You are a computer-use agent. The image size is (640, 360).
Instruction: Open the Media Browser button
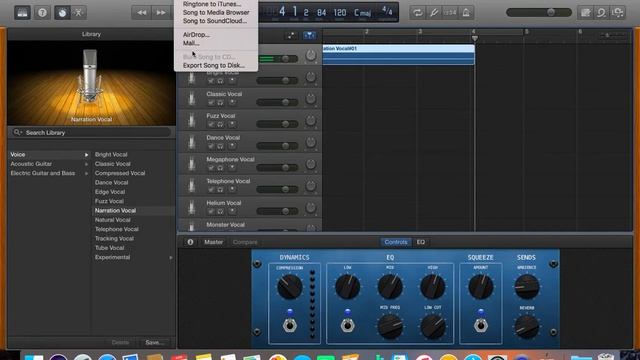tap(618, 13)
